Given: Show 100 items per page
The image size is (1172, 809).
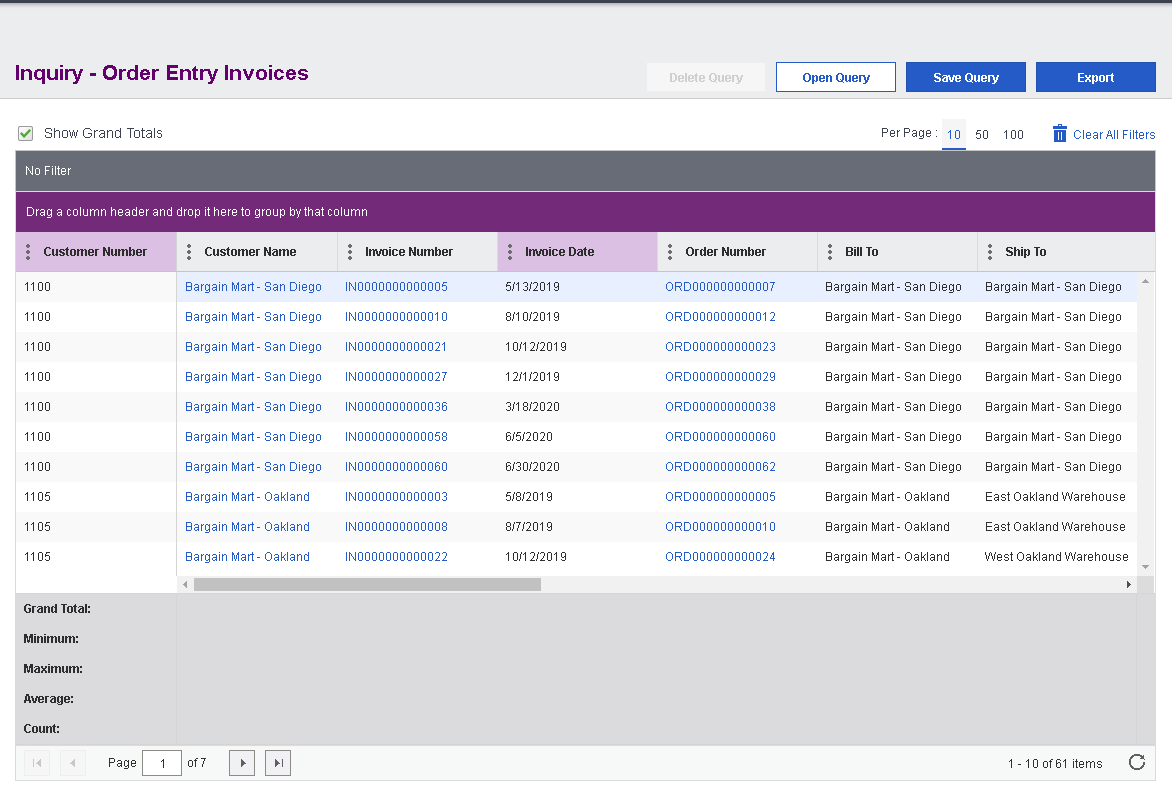Looking at the screenshot, I should coord(1013,135).
